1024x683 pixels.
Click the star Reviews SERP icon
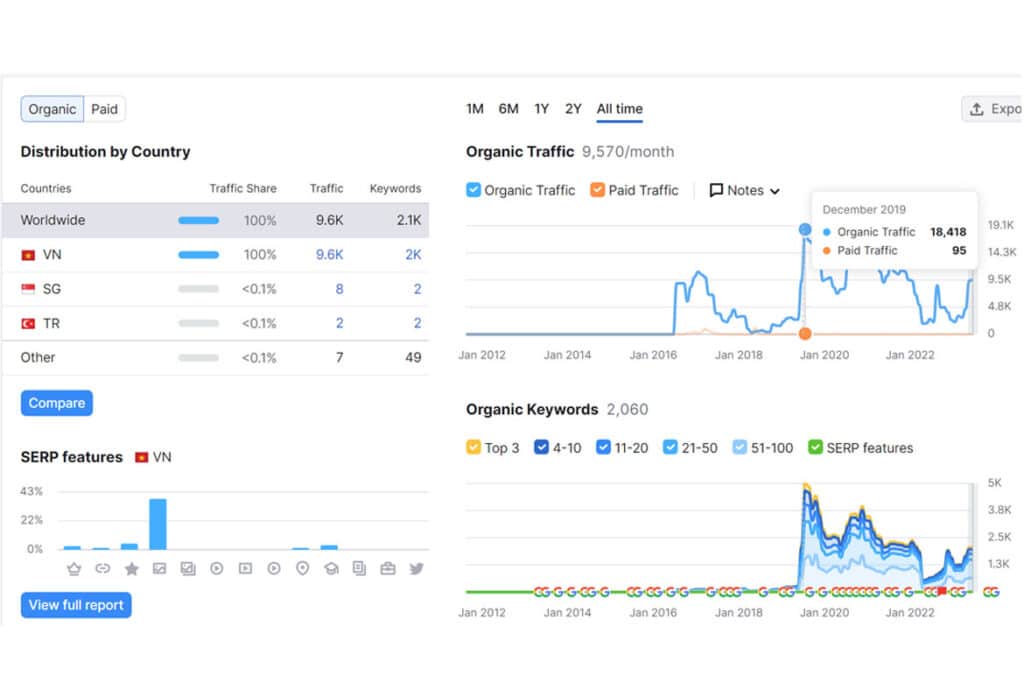[131, 569]
